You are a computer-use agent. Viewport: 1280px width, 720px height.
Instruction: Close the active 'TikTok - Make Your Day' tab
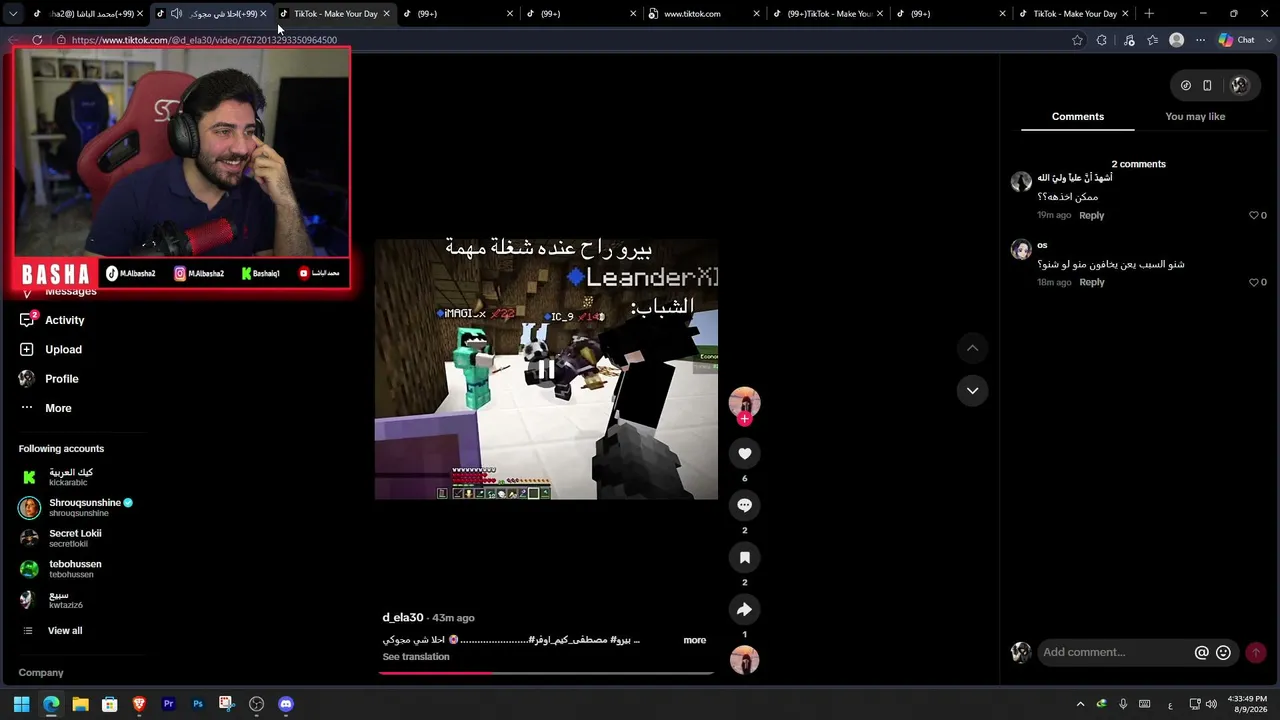point(386,14)
